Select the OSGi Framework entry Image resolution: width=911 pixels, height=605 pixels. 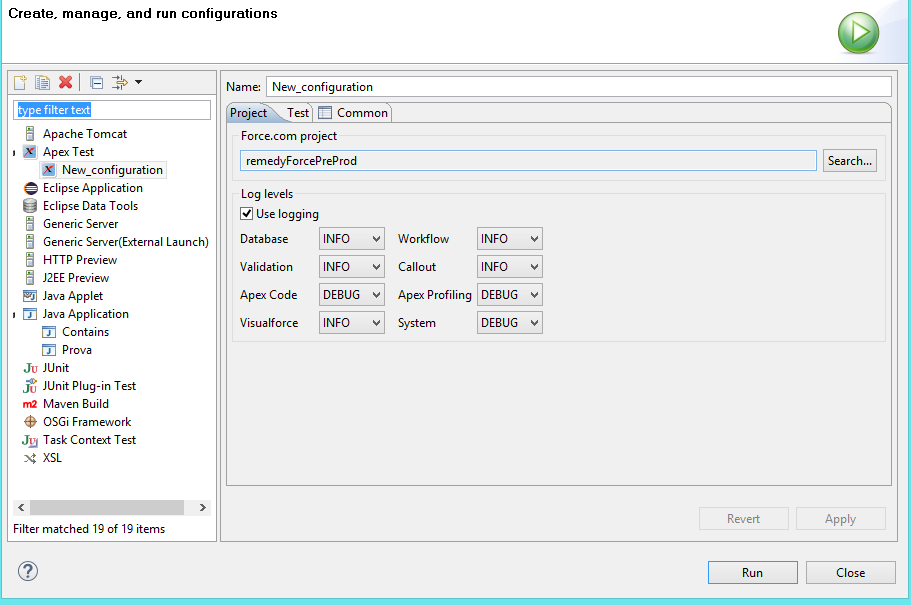click(86, 422)
